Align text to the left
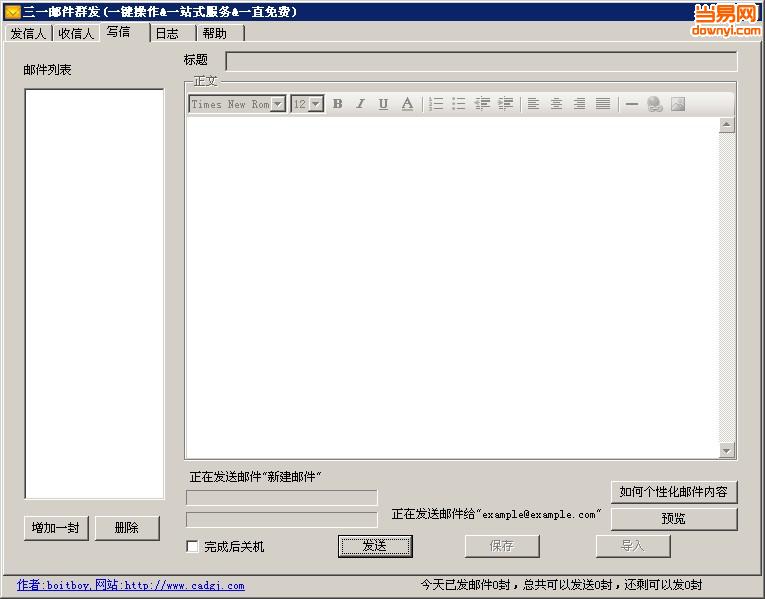This screenshot has width=765, height=599. pyautogui.click(x=533, y=104)
